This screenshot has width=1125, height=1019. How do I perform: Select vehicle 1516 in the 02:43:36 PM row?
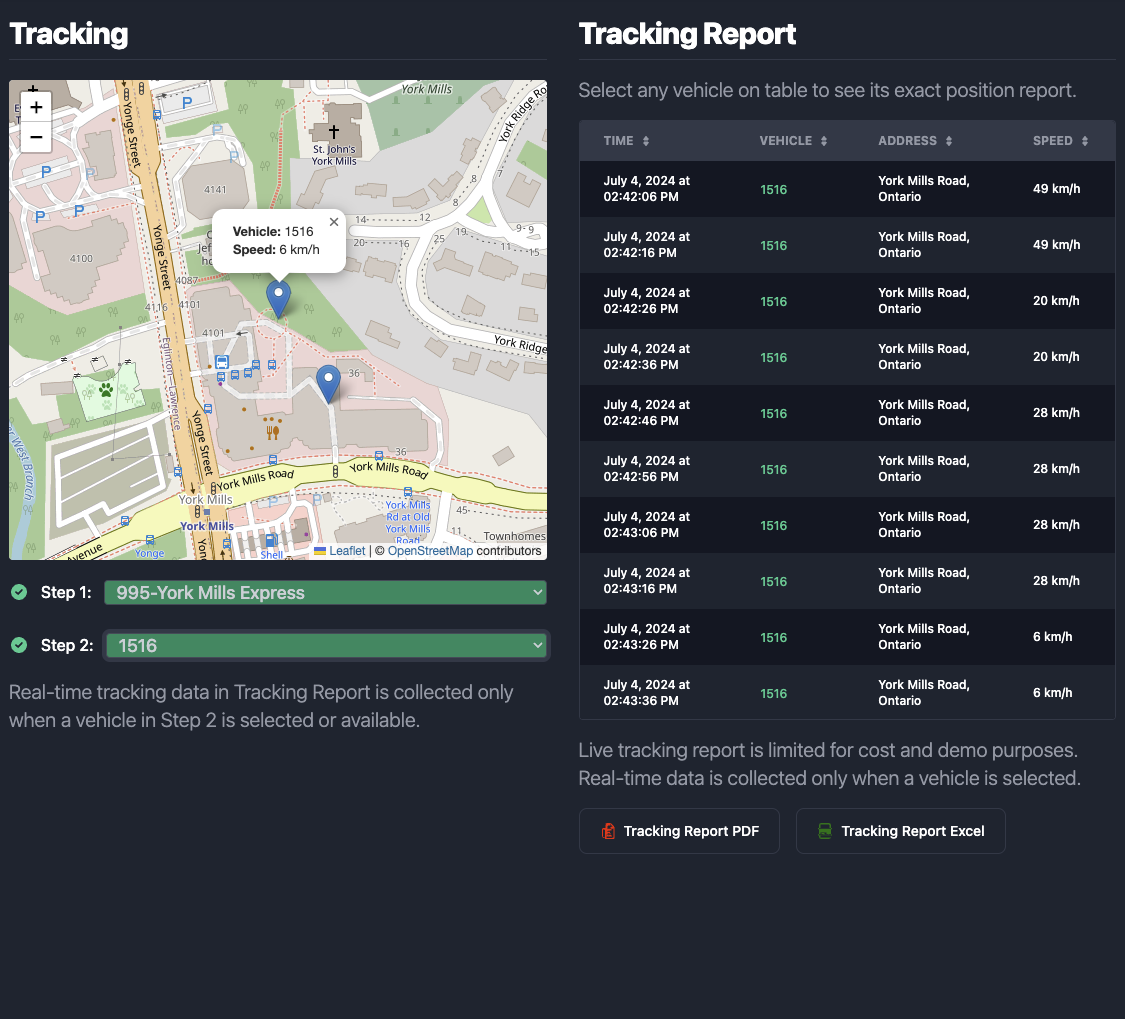773,693
